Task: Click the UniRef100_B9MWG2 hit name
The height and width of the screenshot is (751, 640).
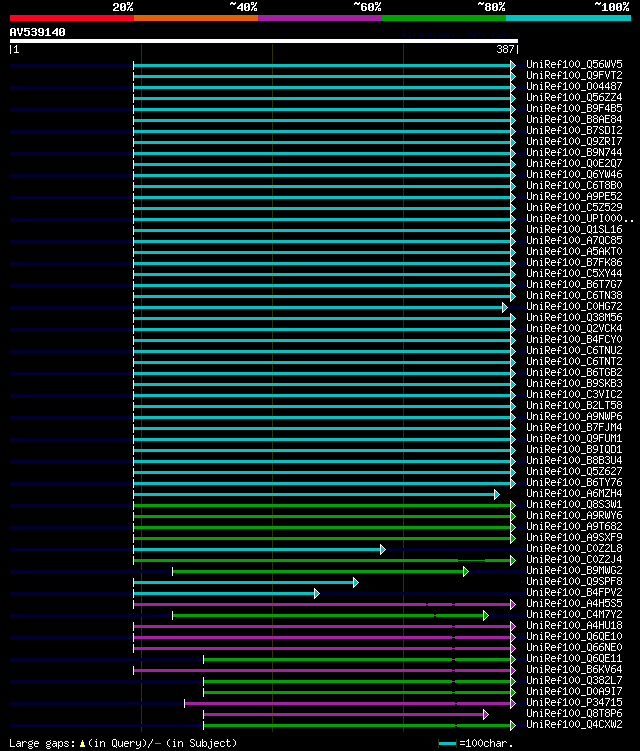Action: [x=574, y=571]
